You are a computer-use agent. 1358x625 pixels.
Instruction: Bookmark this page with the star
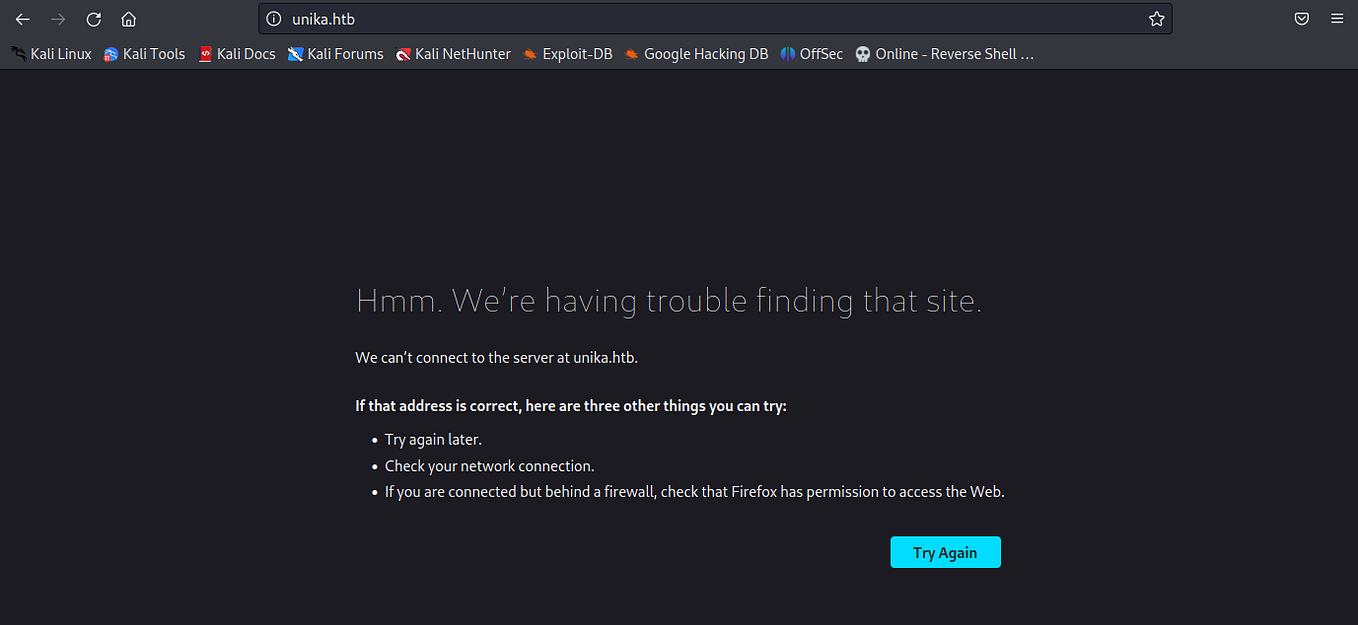[1156, 19]
